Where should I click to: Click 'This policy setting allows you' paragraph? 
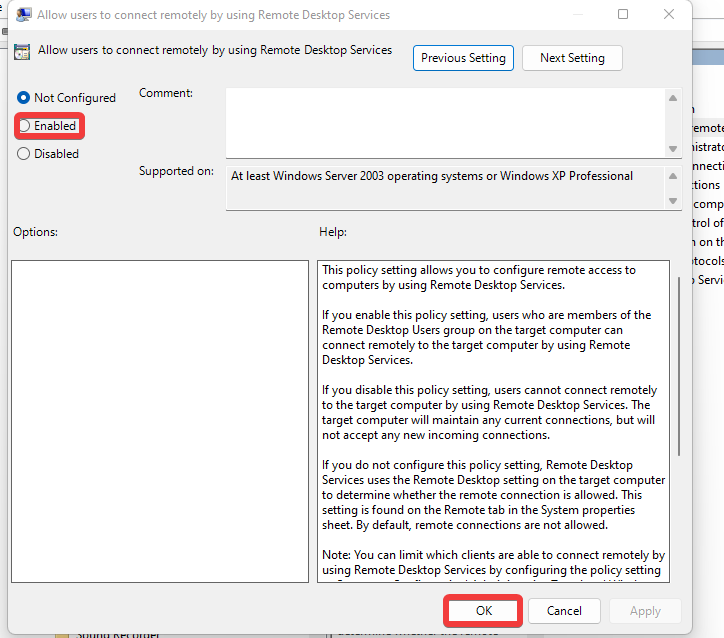[x=479, y=277]
